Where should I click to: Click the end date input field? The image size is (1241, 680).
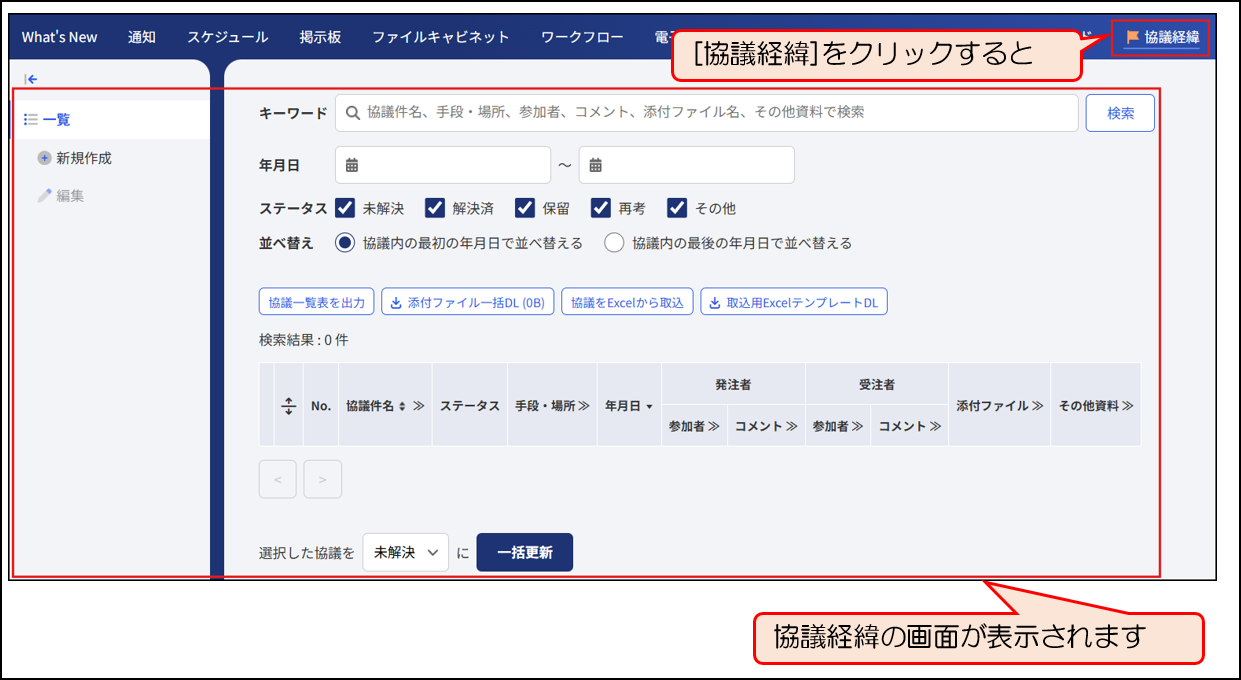[686, 165]
